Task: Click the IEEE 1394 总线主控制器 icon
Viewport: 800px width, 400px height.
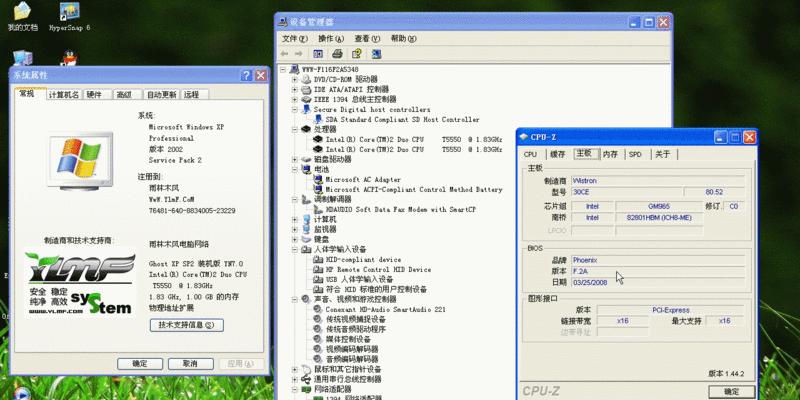Action: 306,99
